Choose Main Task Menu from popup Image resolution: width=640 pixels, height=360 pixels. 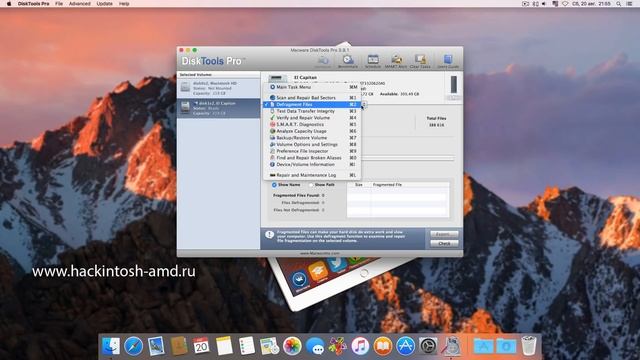312,87
